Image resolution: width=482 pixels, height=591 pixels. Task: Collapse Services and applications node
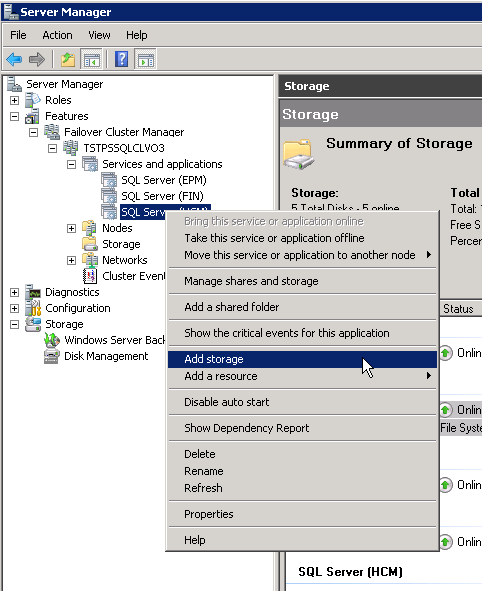(x=72, y=164)
